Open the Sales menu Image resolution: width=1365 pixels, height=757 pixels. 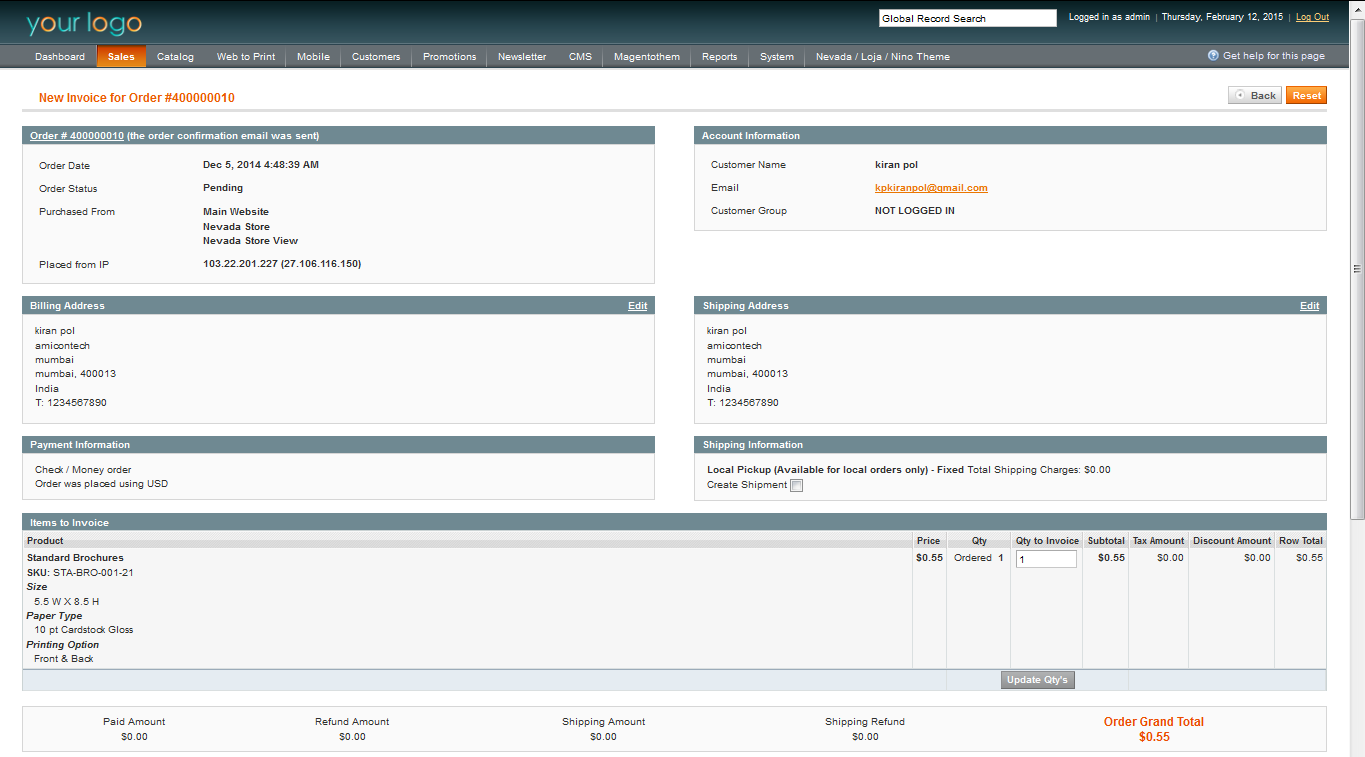(x=121, y=57)
